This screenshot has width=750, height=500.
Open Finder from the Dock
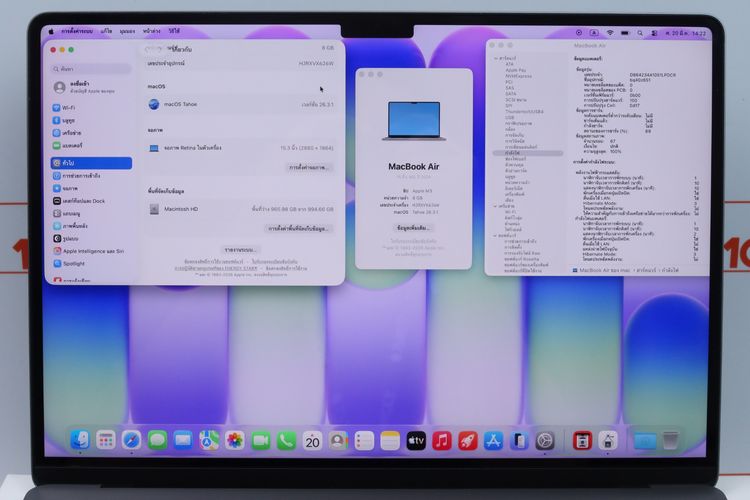coord(80,441)
